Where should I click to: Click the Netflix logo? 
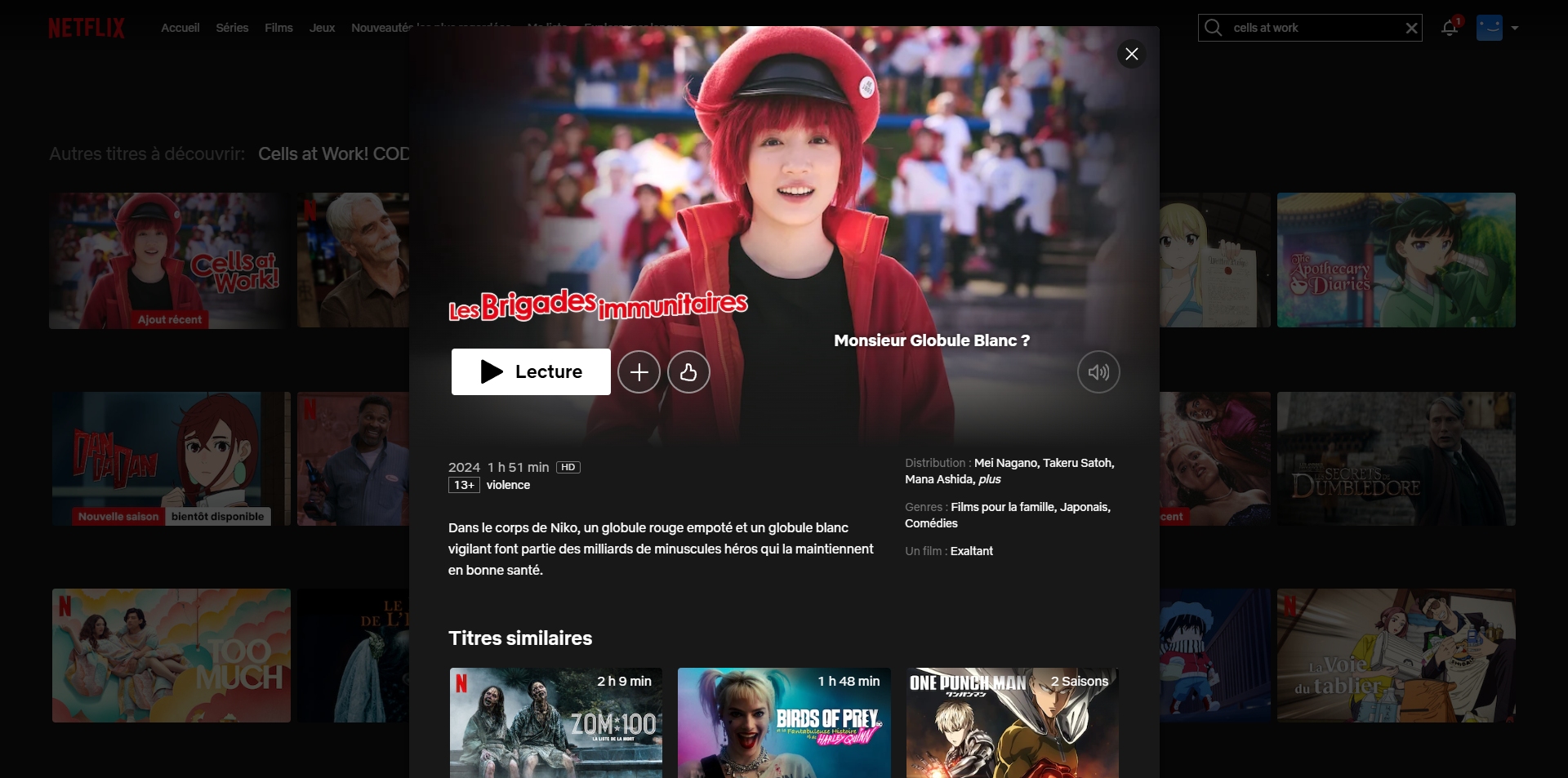[x=87, y=28]
